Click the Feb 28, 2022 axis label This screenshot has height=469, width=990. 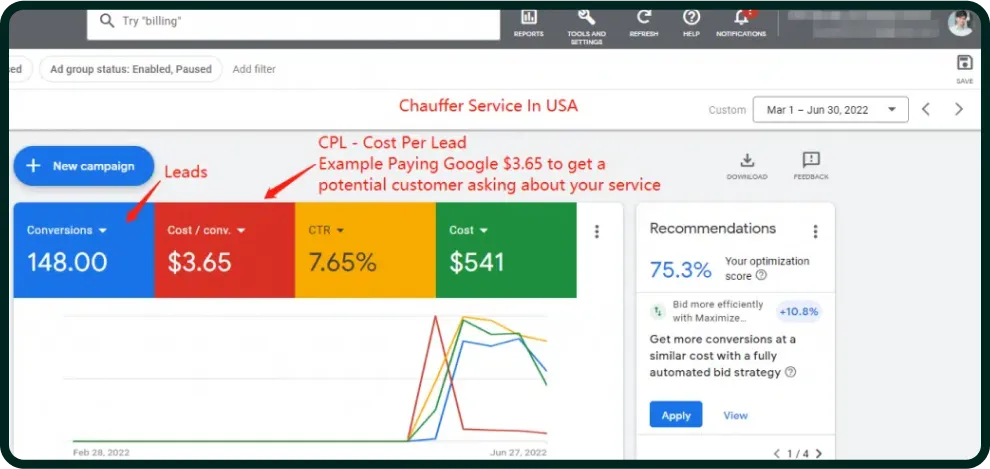click(101, 453)
